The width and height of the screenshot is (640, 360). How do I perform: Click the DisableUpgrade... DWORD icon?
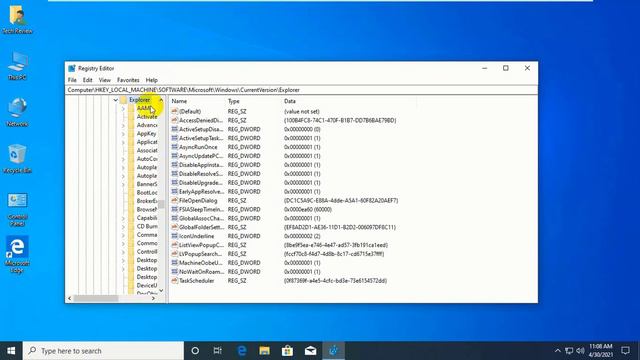[x=175, y=183]
